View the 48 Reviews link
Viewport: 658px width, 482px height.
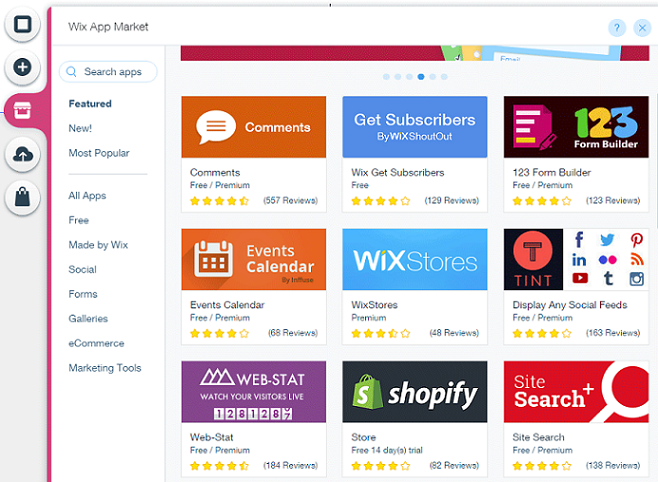coord(454,333)
